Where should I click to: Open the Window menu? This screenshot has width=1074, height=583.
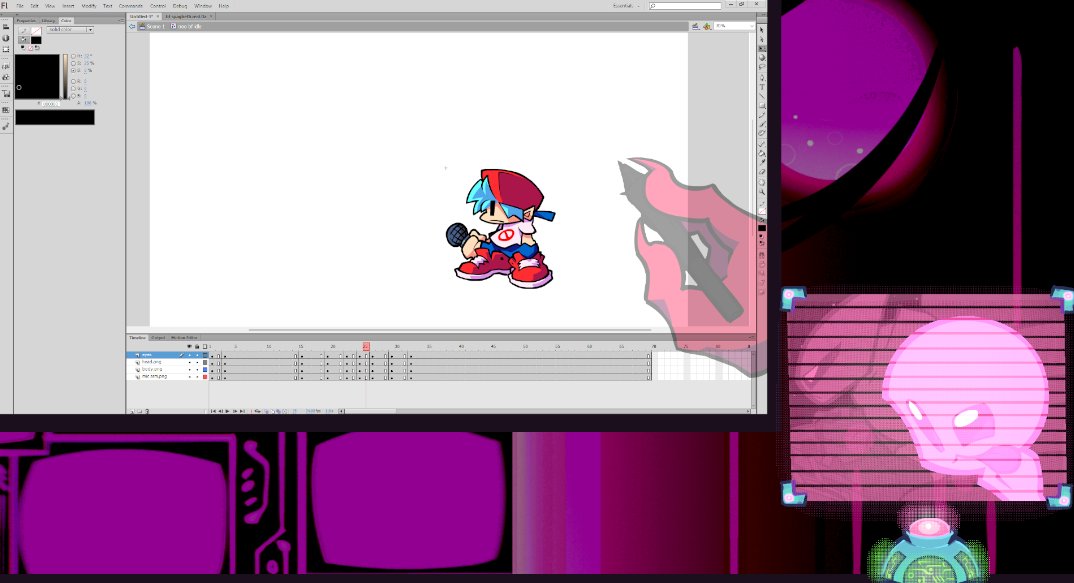[203, 5]
